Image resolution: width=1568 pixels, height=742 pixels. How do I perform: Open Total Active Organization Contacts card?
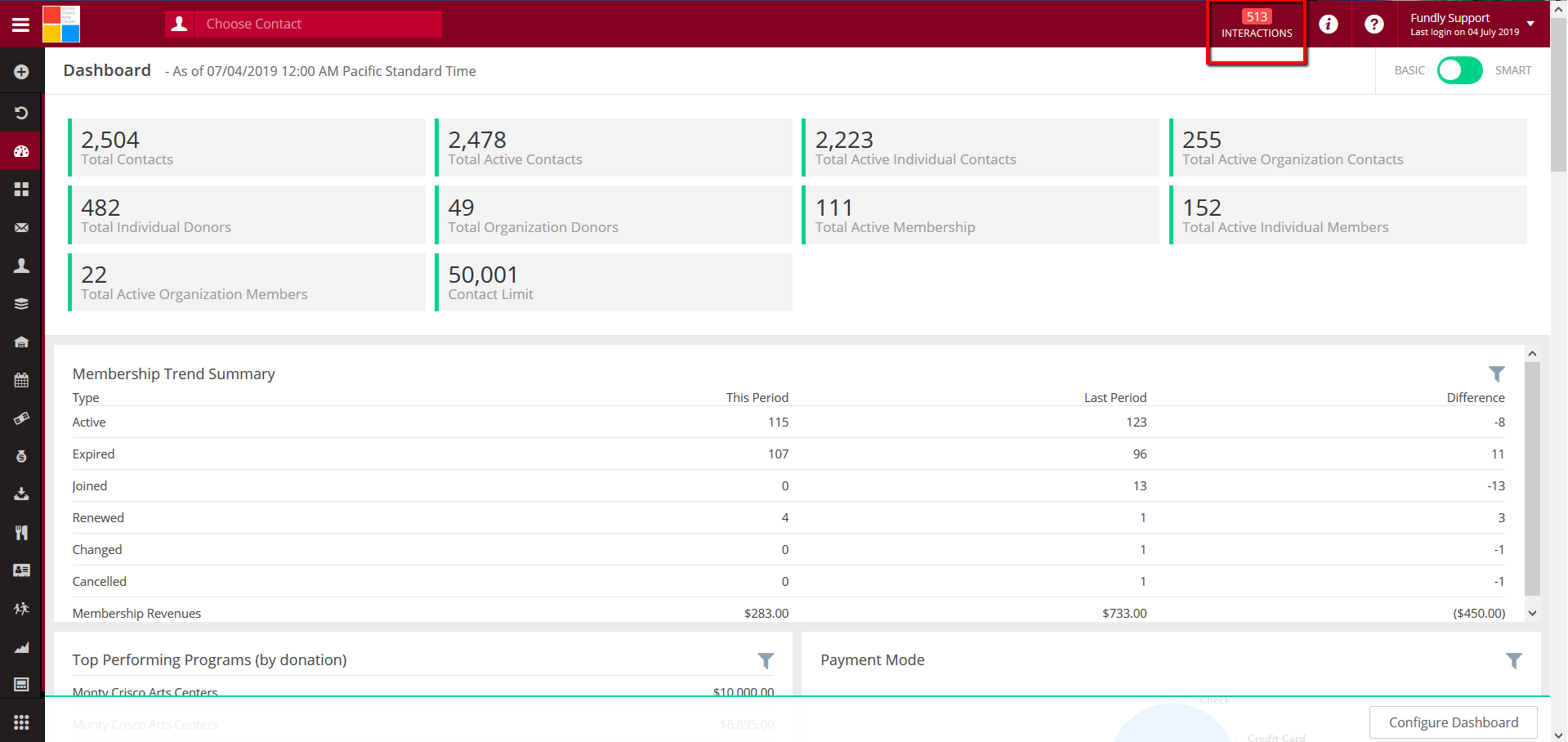click(1348, 148)
